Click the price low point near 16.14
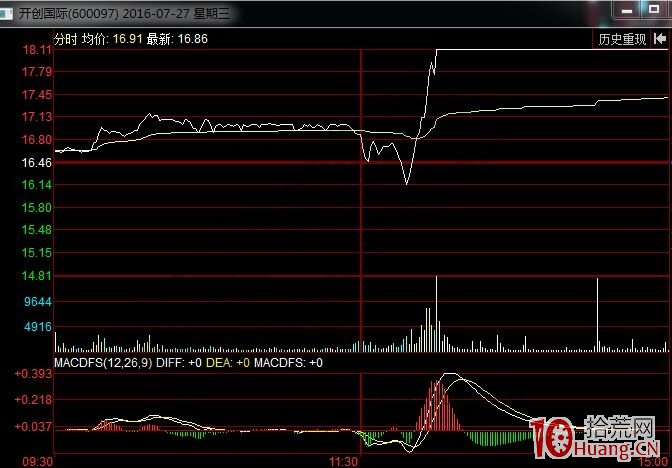 coord(407,184)
